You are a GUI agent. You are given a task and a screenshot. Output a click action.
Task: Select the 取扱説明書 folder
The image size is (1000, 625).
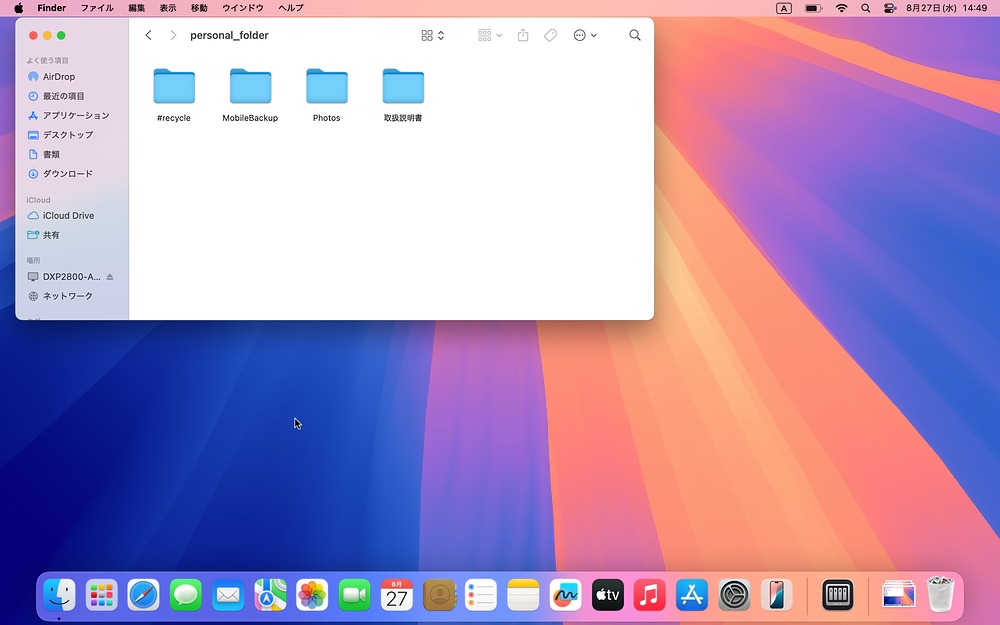point(403,88)
